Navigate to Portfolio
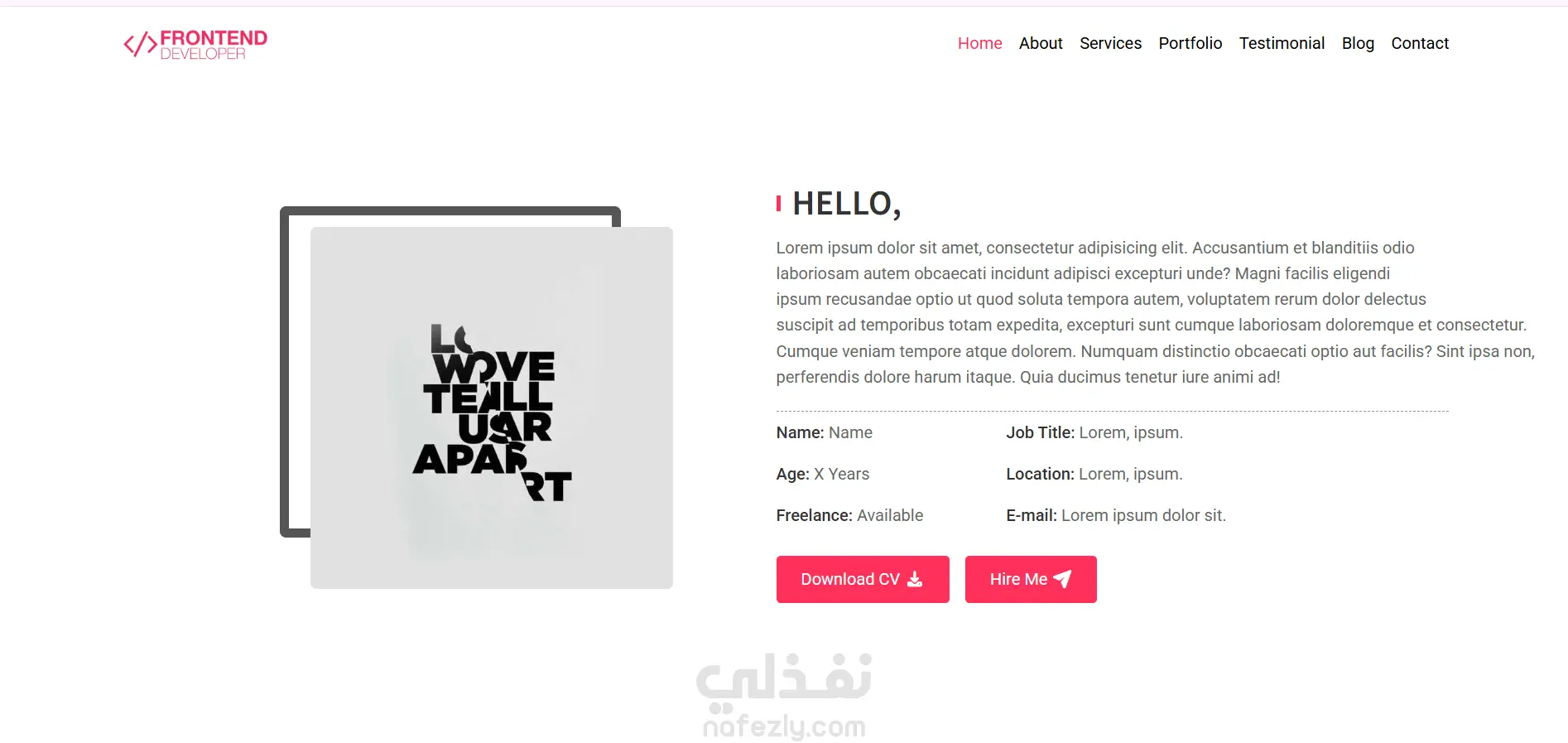This screenshot has height=743, width=1568. (x=1190, y=43)
